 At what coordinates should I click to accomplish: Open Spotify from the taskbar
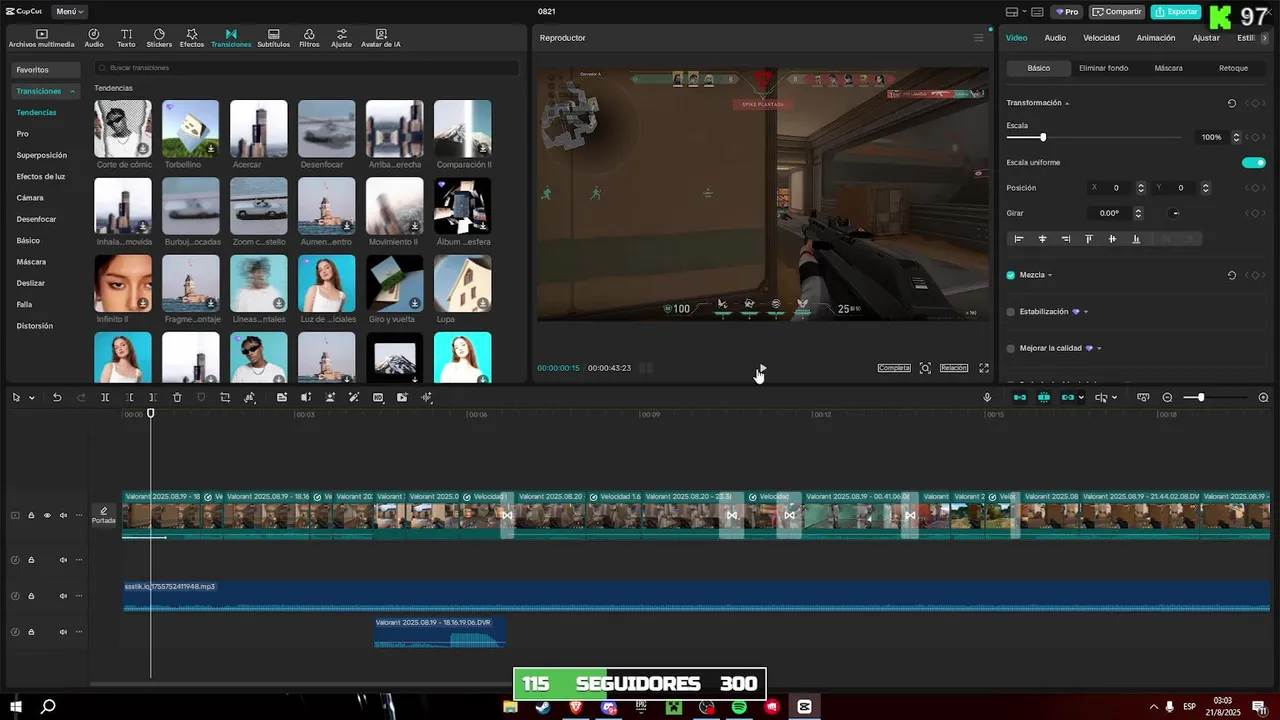739,707
